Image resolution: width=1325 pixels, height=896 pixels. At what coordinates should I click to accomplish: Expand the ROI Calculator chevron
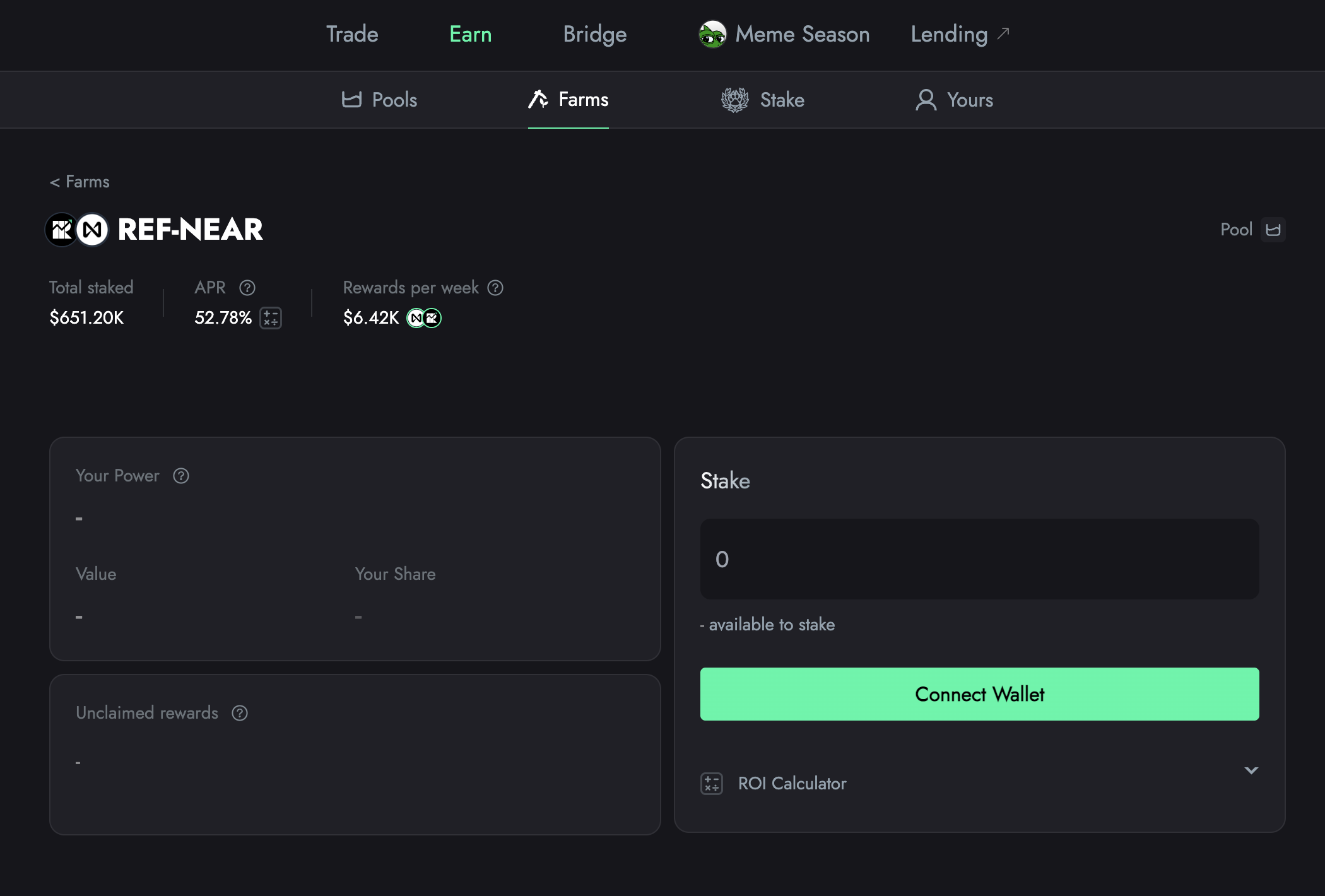click(x=1251, y=770)
